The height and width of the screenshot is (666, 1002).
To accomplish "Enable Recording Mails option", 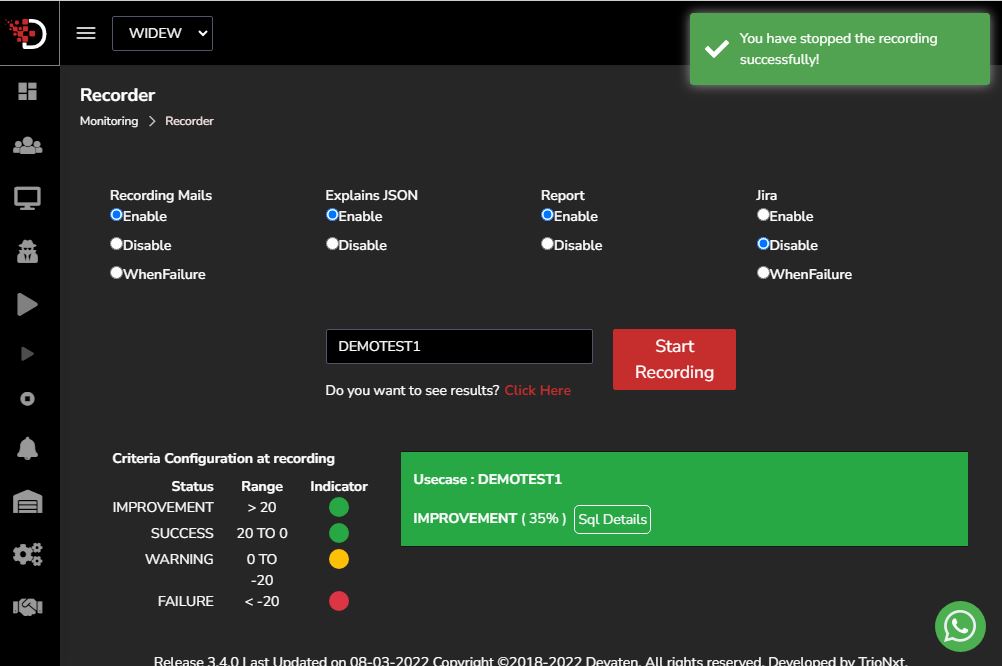I will (x=116, y=215).
